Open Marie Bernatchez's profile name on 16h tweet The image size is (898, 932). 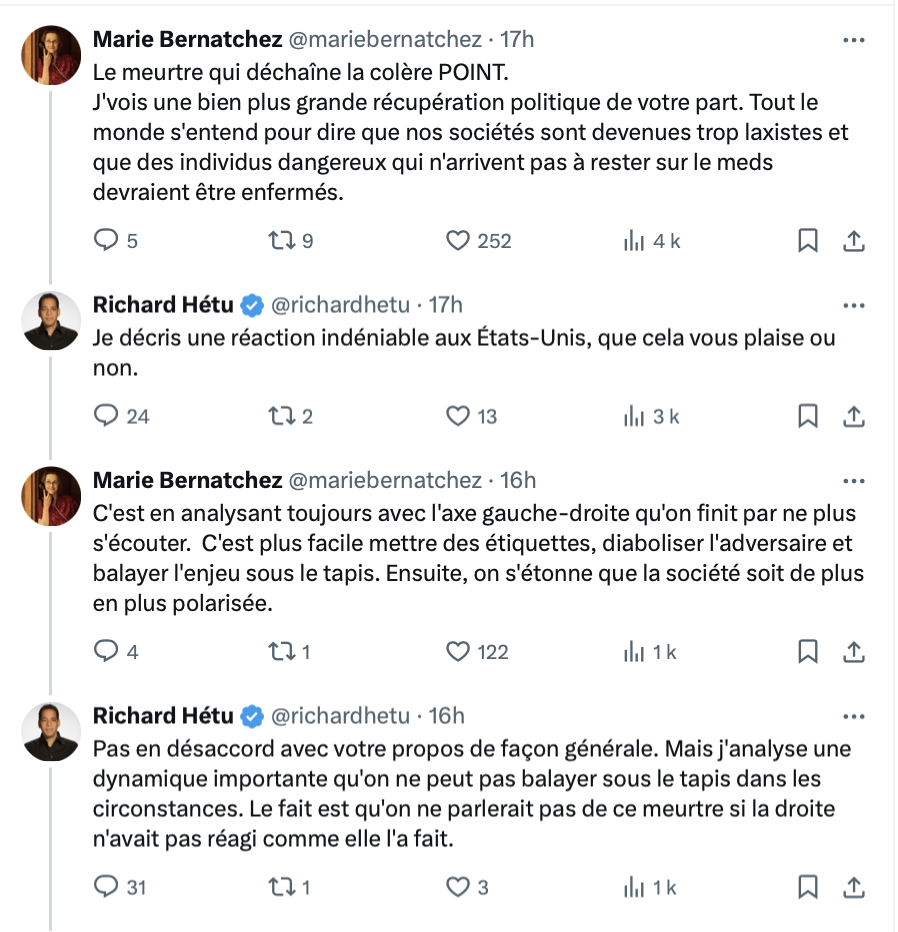point(187,480)
